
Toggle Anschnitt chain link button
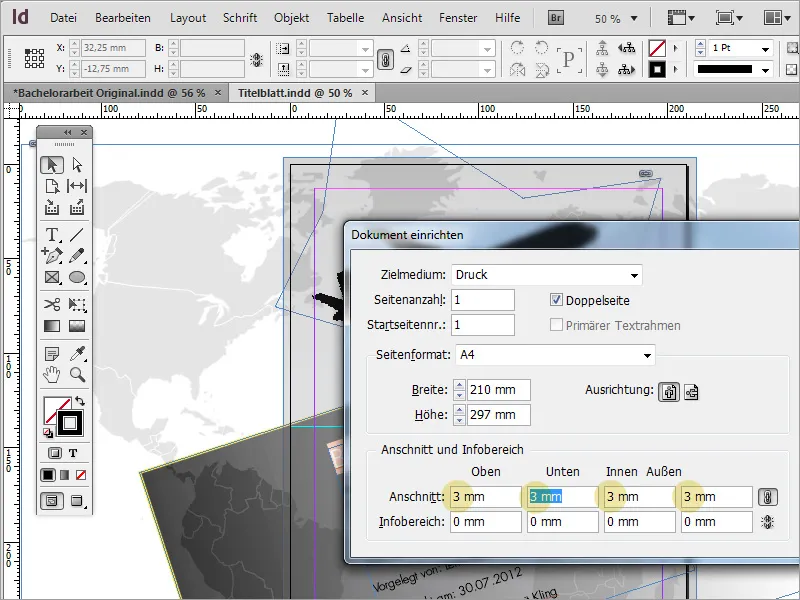tap(768, 496)
